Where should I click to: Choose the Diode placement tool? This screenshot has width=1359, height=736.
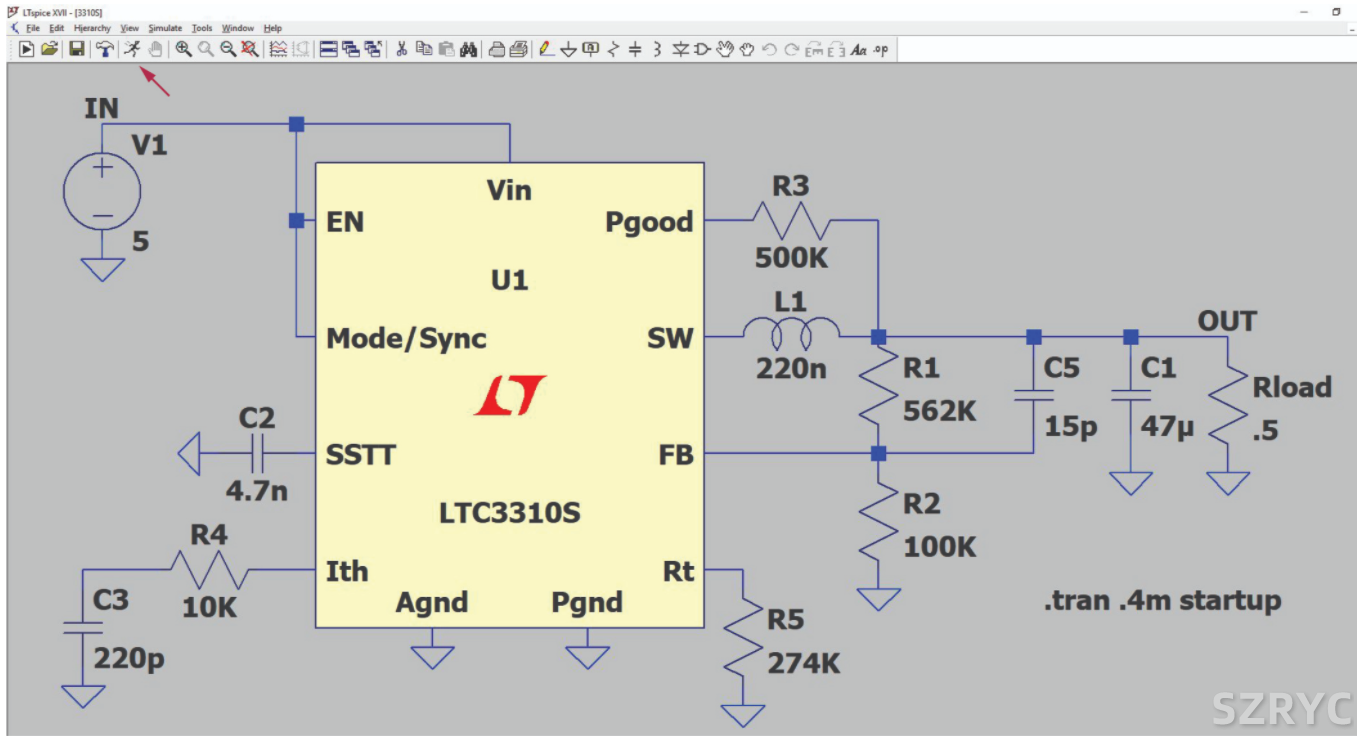point(680,49)
